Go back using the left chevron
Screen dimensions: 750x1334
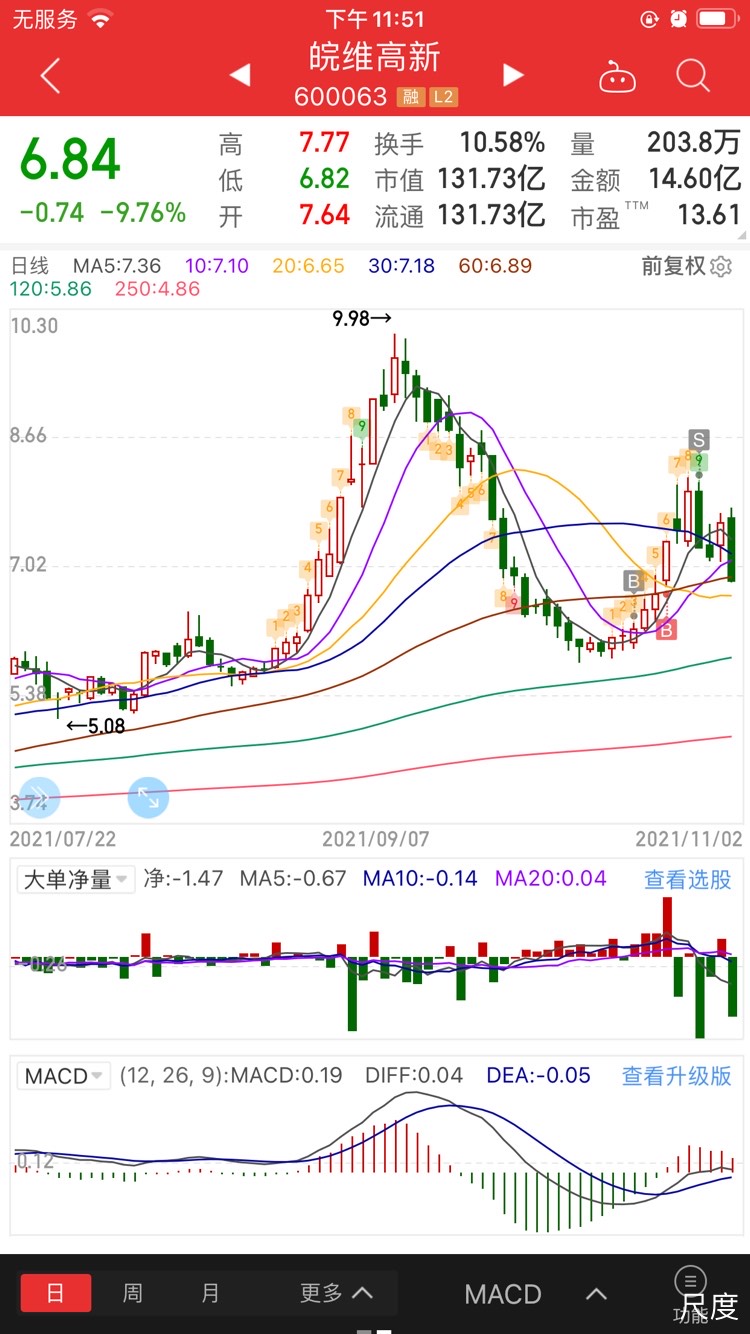tap(50, 75)
